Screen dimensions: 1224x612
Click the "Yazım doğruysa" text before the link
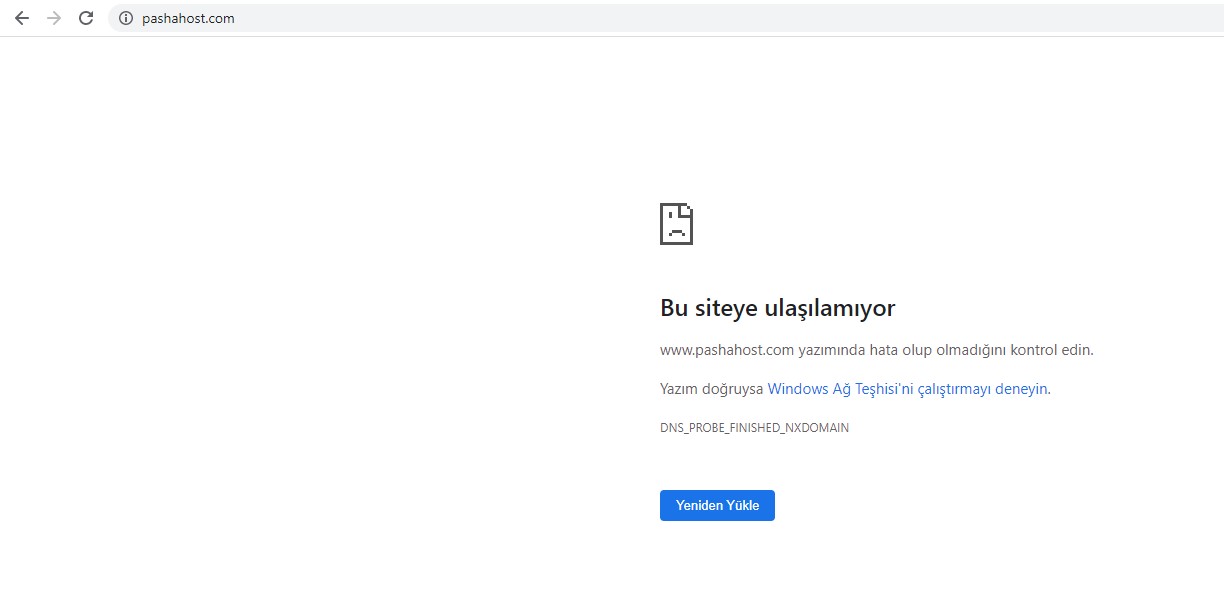point(711,389)
